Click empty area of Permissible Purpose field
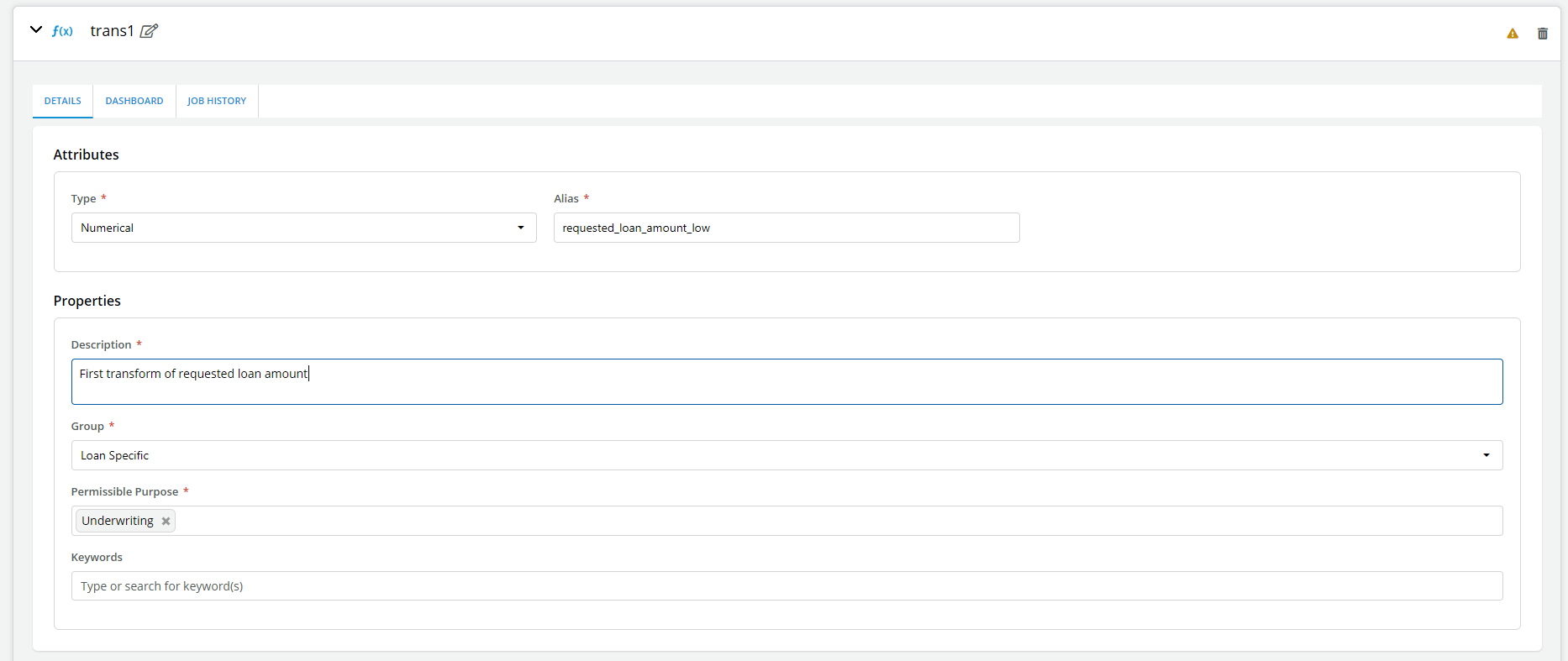 [832, 521]
